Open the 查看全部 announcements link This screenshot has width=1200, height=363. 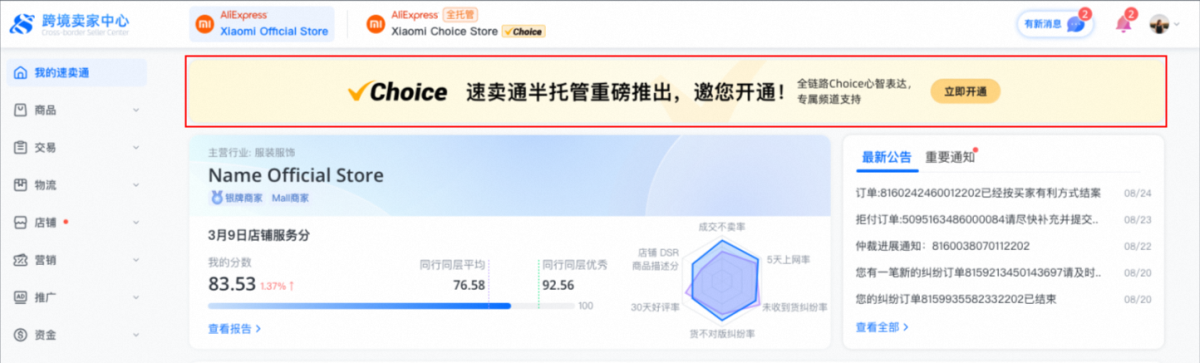click(x=882, y=326)
